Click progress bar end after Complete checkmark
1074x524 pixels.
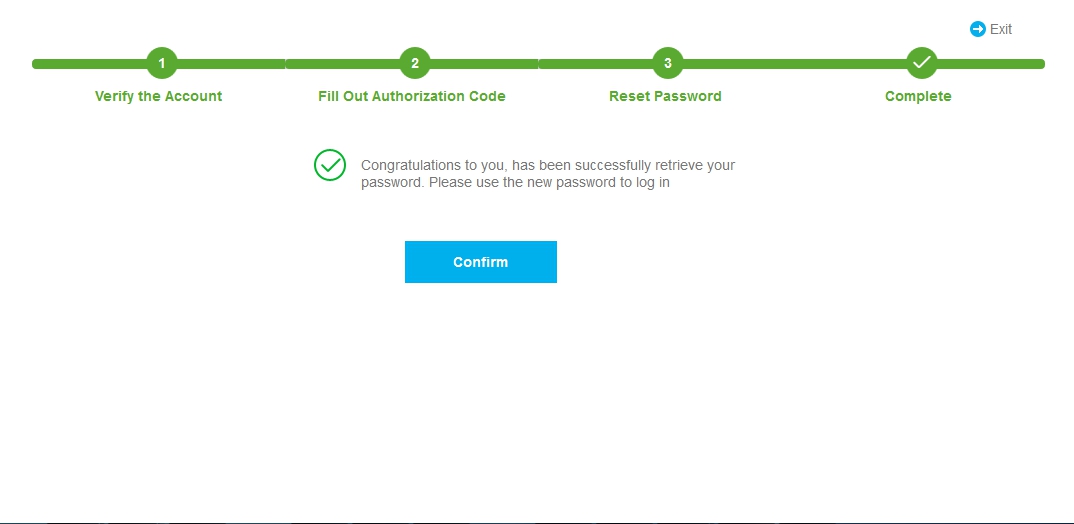[x=991, y=64]
